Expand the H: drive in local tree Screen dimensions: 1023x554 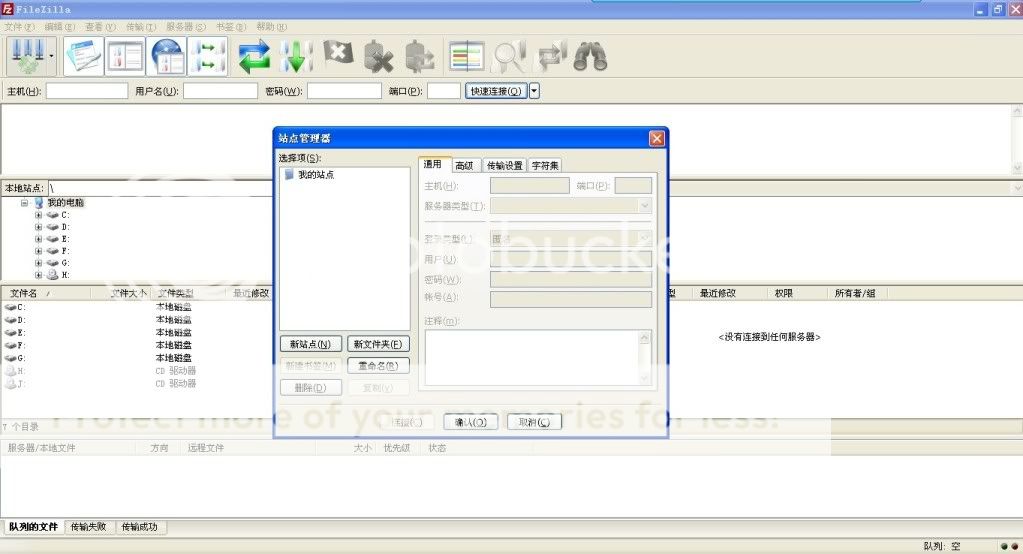[x=38, y=275]
